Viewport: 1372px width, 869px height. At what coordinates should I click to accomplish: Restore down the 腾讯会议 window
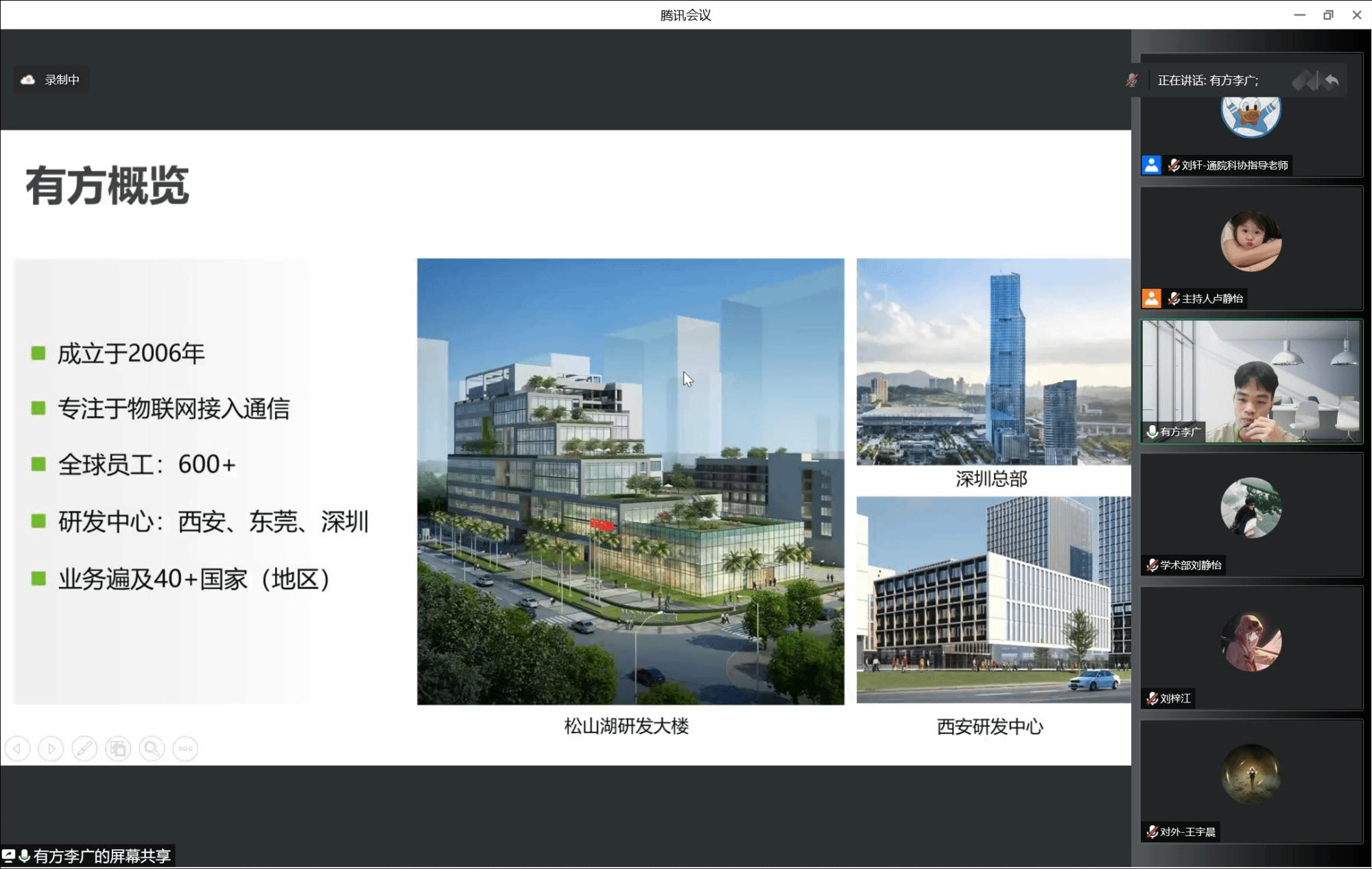pyautogui.click(x=1328, y=15)
